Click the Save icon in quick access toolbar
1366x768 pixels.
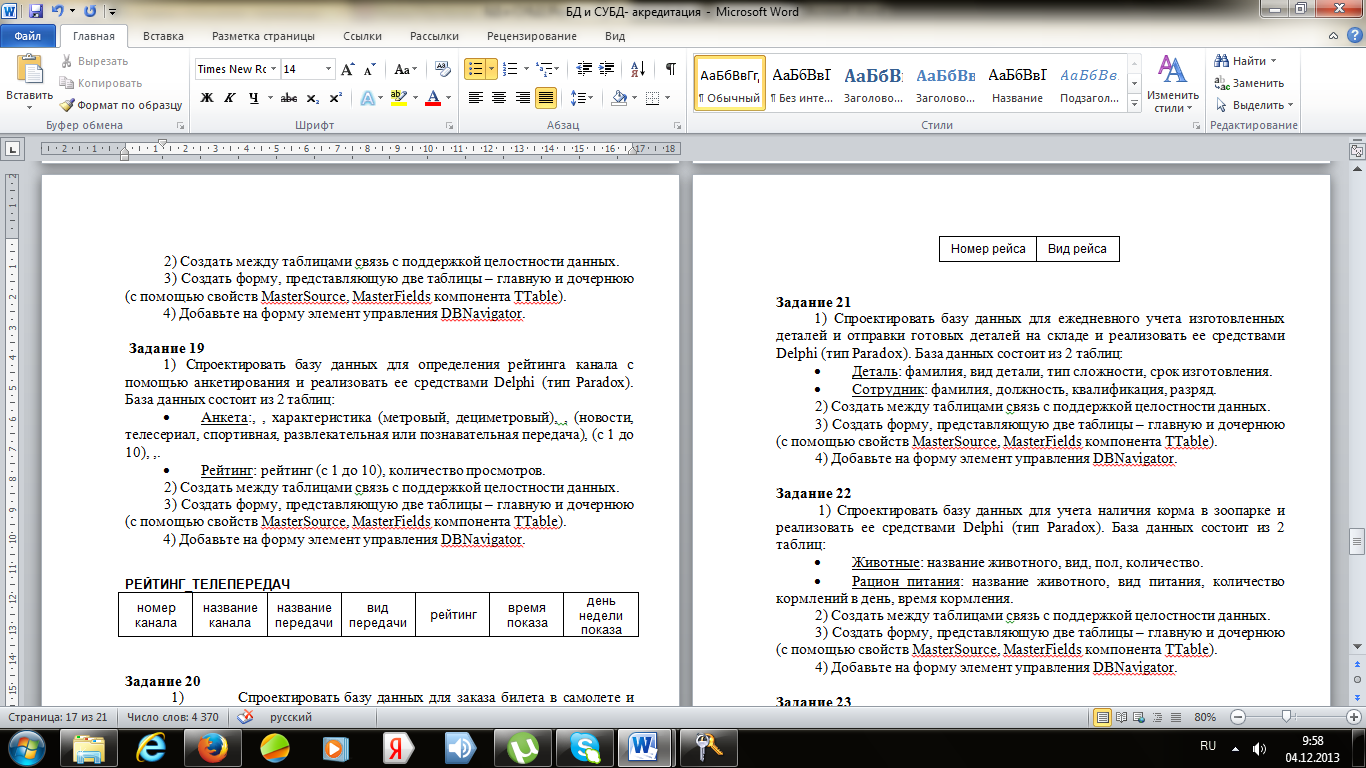pos(36,12)
